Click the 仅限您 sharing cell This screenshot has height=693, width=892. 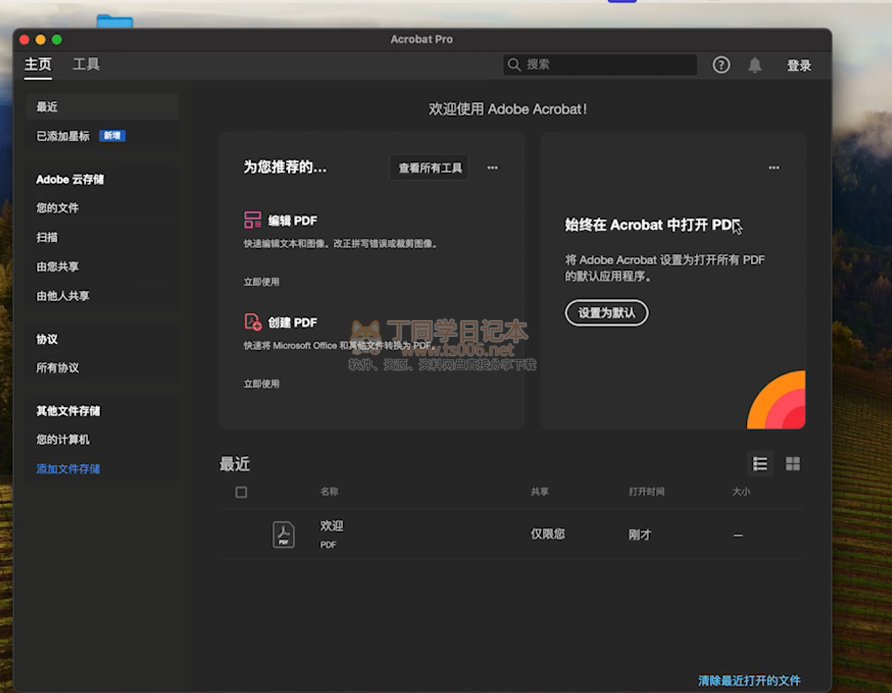click(548, 534)
